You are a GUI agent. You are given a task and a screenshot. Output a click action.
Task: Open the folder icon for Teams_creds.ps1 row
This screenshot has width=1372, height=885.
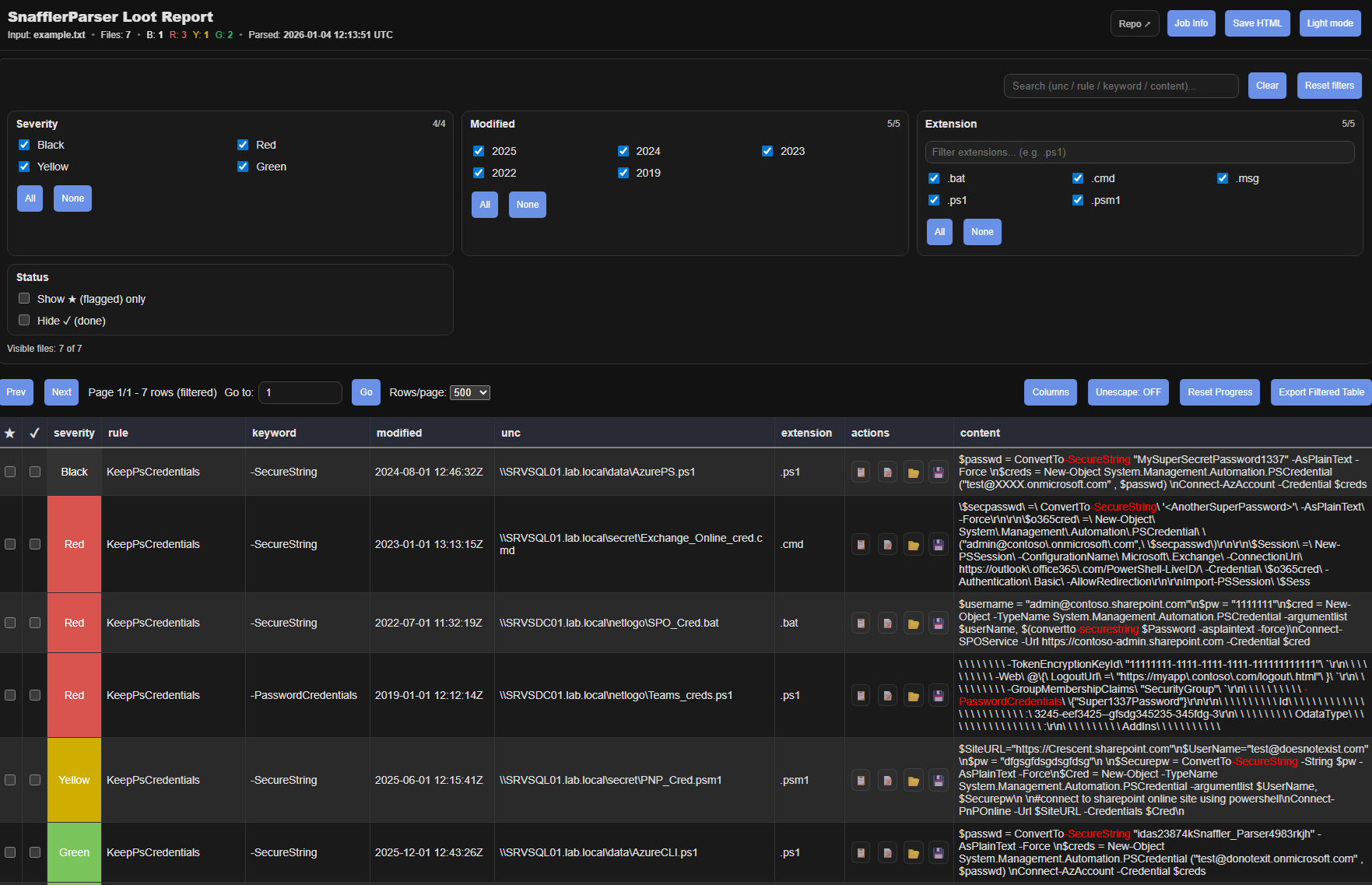[x=914, y=696]
